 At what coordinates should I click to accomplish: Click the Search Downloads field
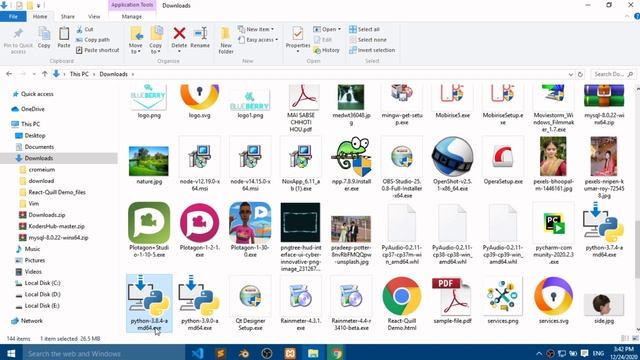(613, 74)
